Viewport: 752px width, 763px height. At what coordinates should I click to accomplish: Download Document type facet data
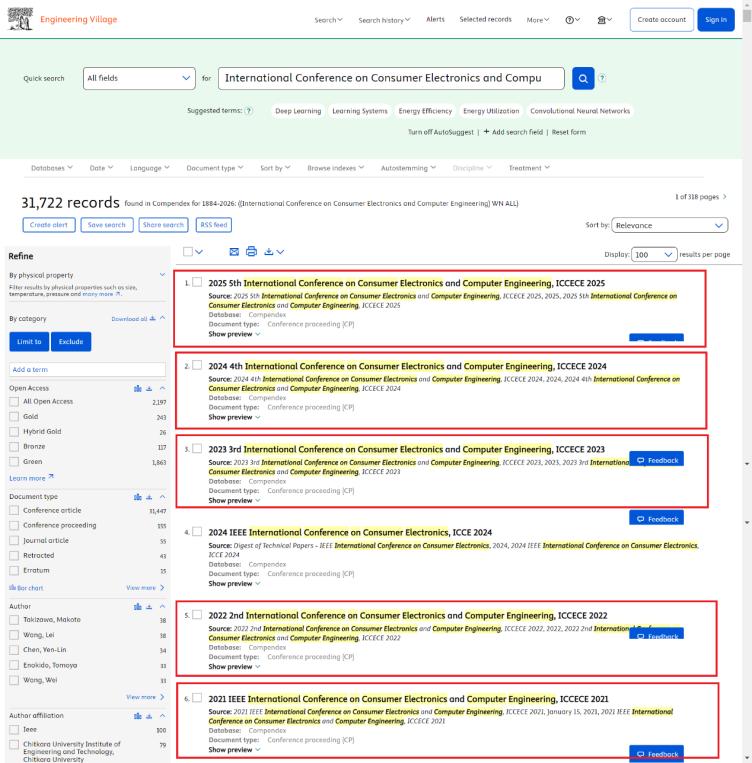(150, 496)
